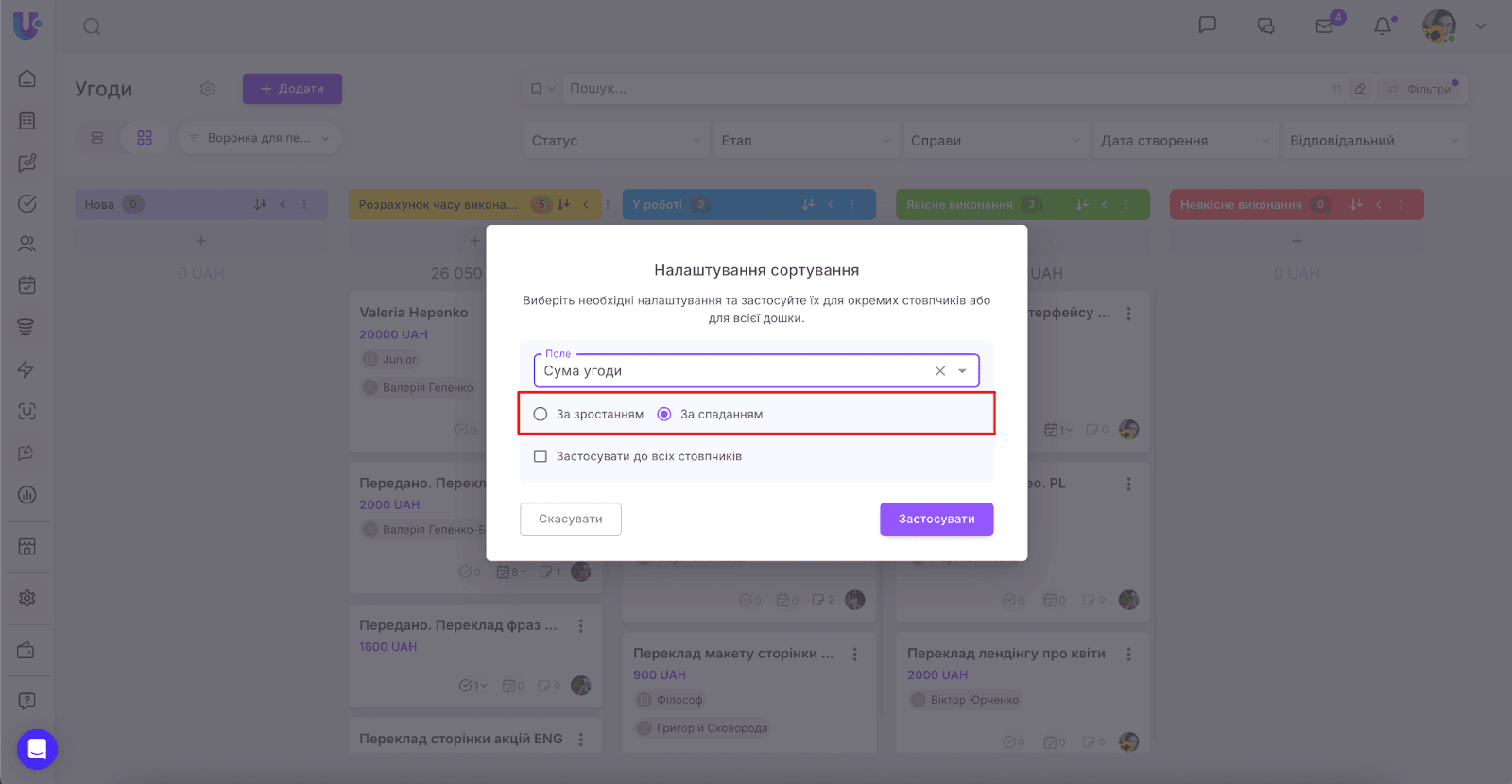
Task: Open the 'Переклад лендінгу про квіти' deal
Action: 1006,654
